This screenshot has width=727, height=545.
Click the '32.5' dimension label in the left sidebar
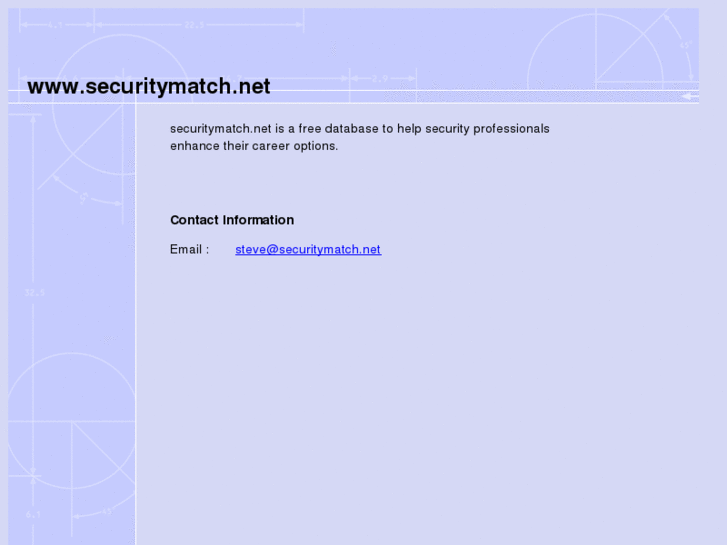coord(34,293)
